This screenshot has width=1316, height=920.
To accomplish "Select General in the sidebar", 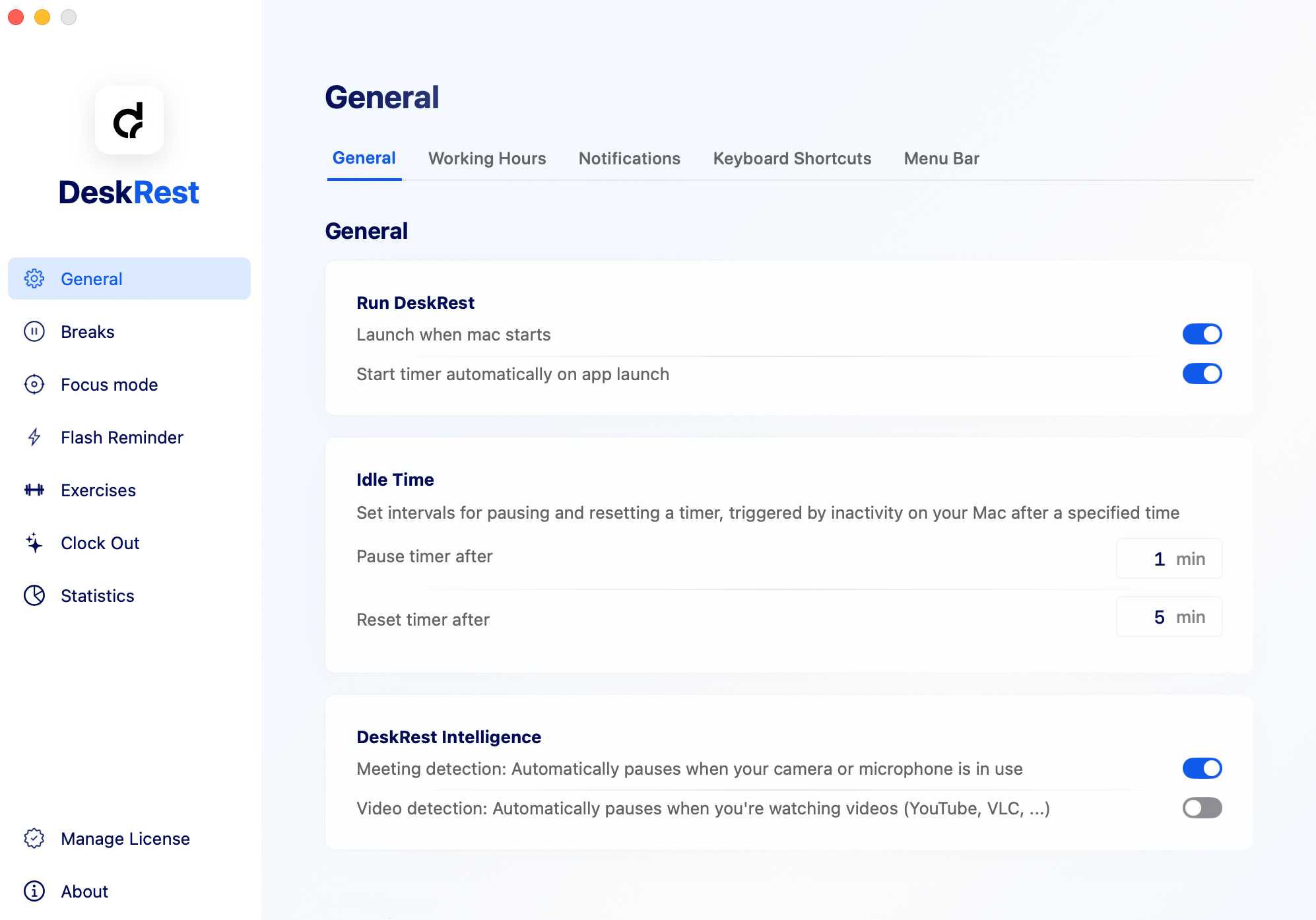I will point(129,279).
